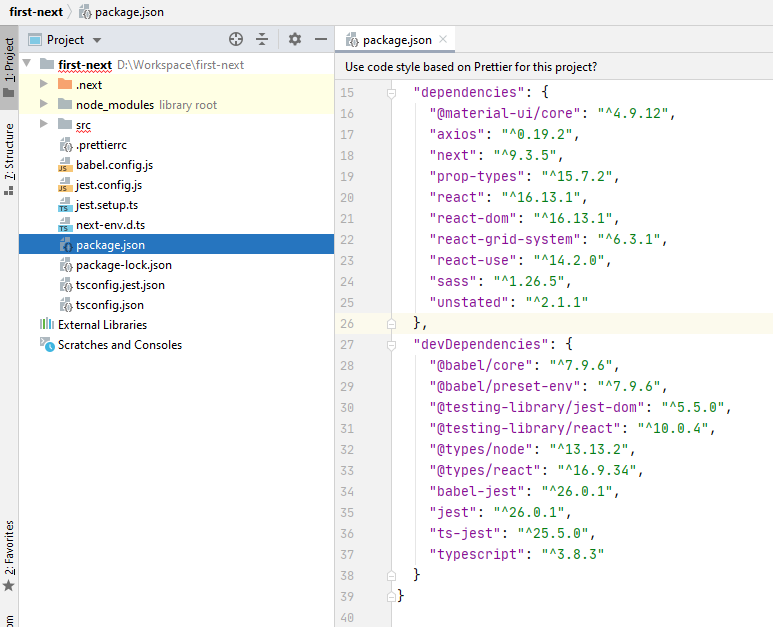Open the Project view dropdown arrow
This screenshot has width=773, height=627.
pos(97,40)
